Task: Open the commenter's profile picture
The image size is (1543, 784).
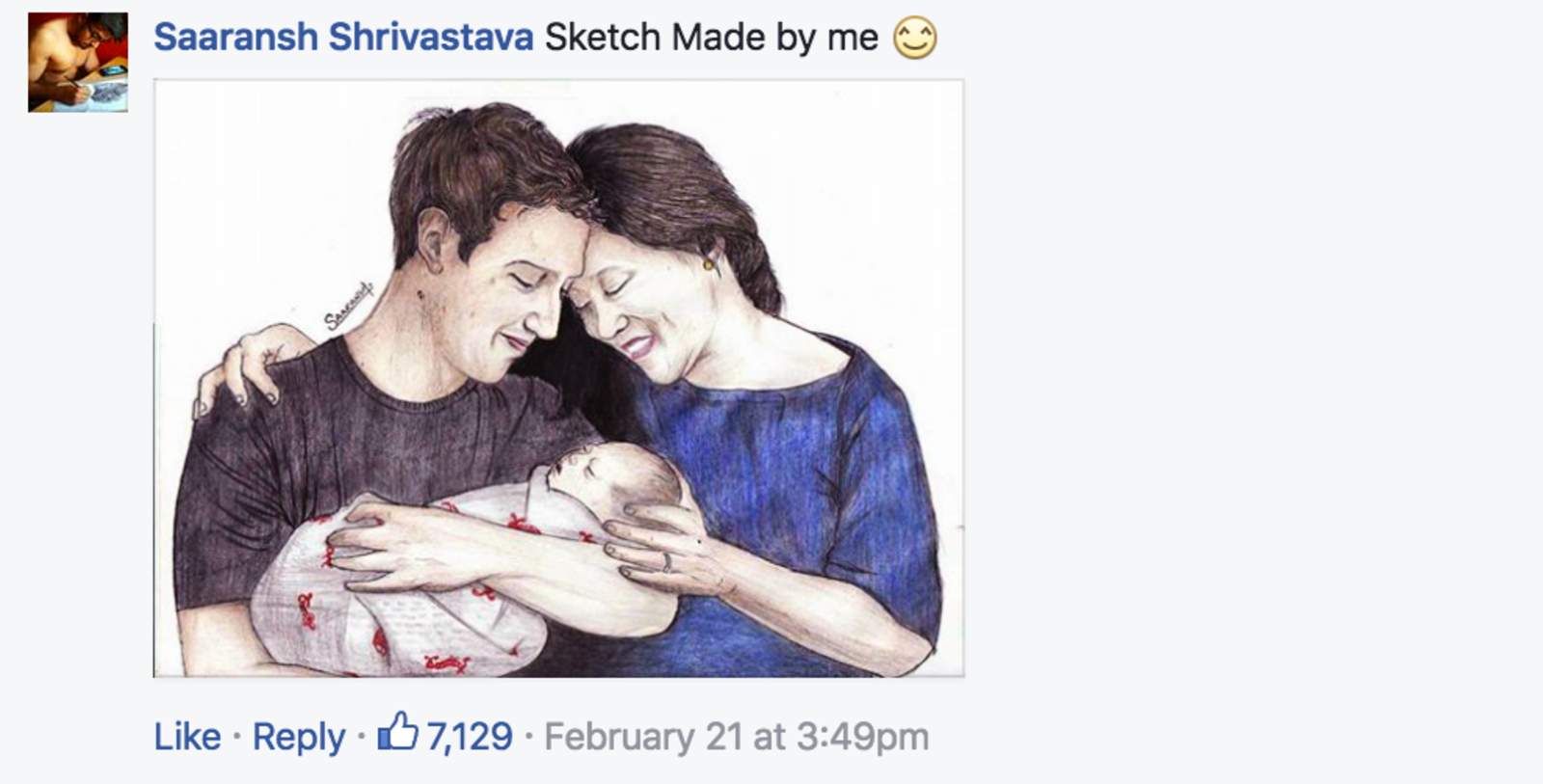Action: pyautogui.click(x=78, y=63)
